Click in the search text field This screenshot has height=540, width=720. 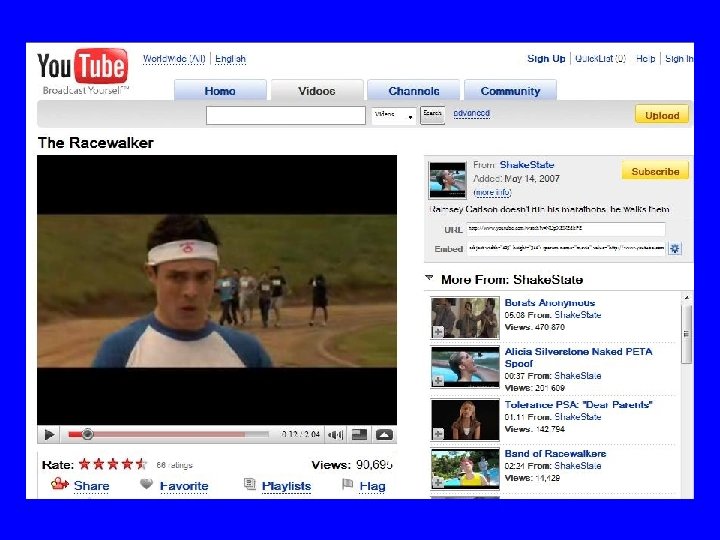pyautogui.click(x=286, y=115)
